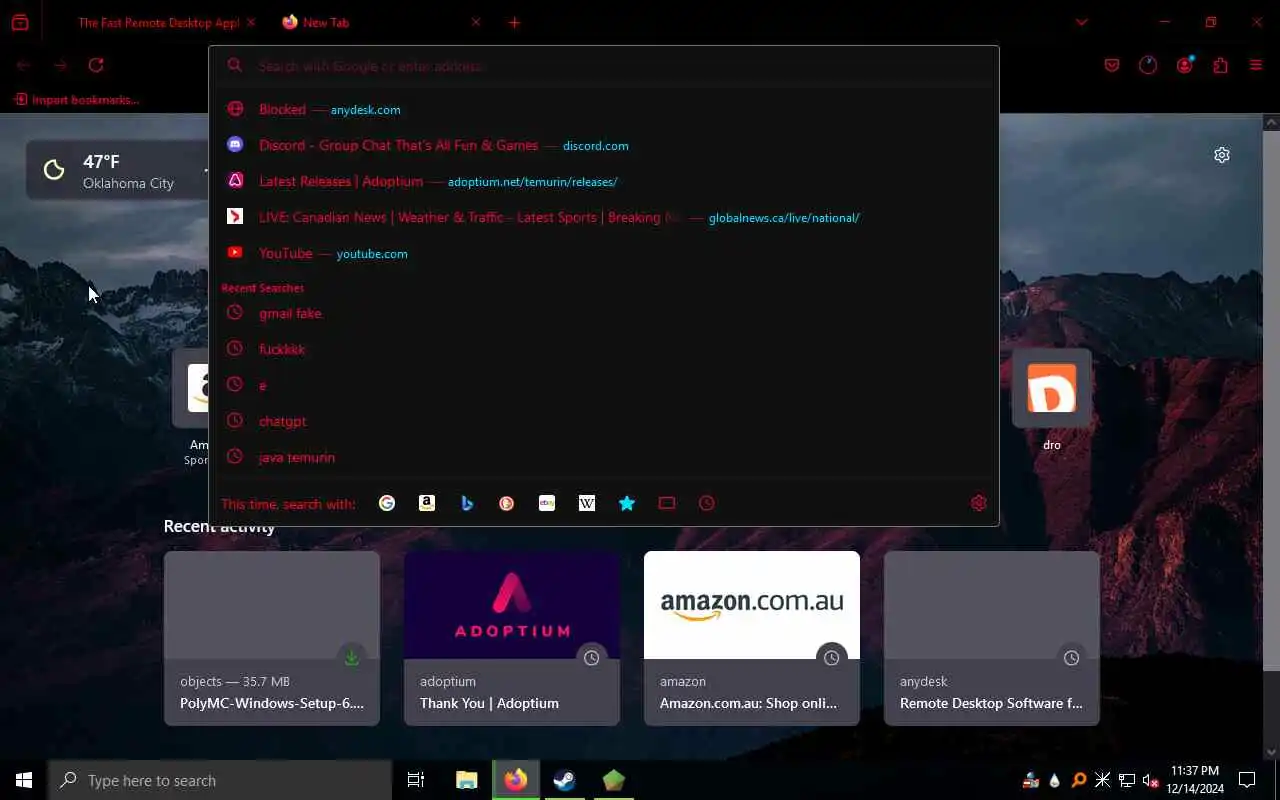1280x800 pixels.
Task: Click the taskbar Type here to search box
Action: point(220,780)
